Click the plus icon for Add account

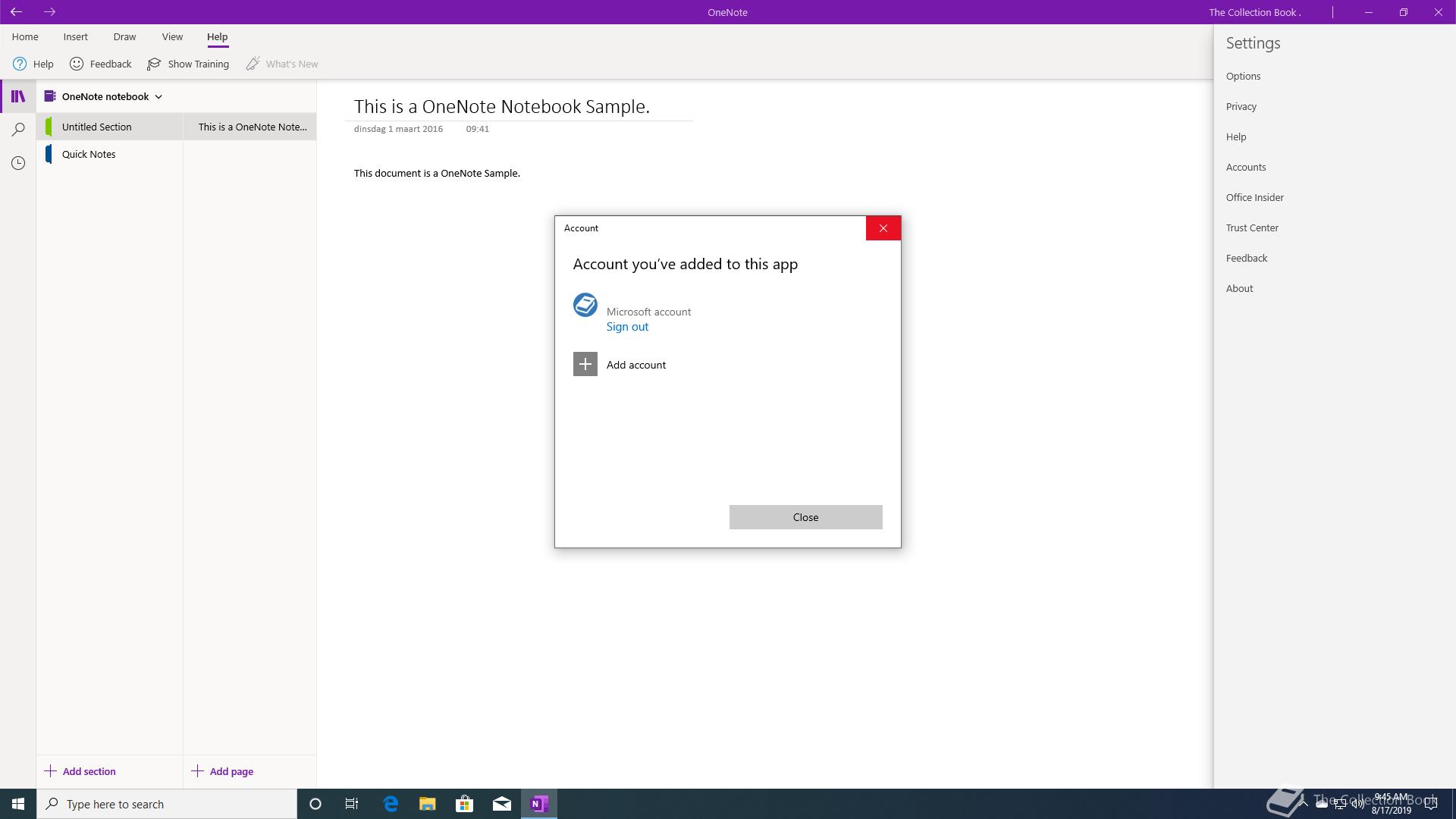coord(585,365)
